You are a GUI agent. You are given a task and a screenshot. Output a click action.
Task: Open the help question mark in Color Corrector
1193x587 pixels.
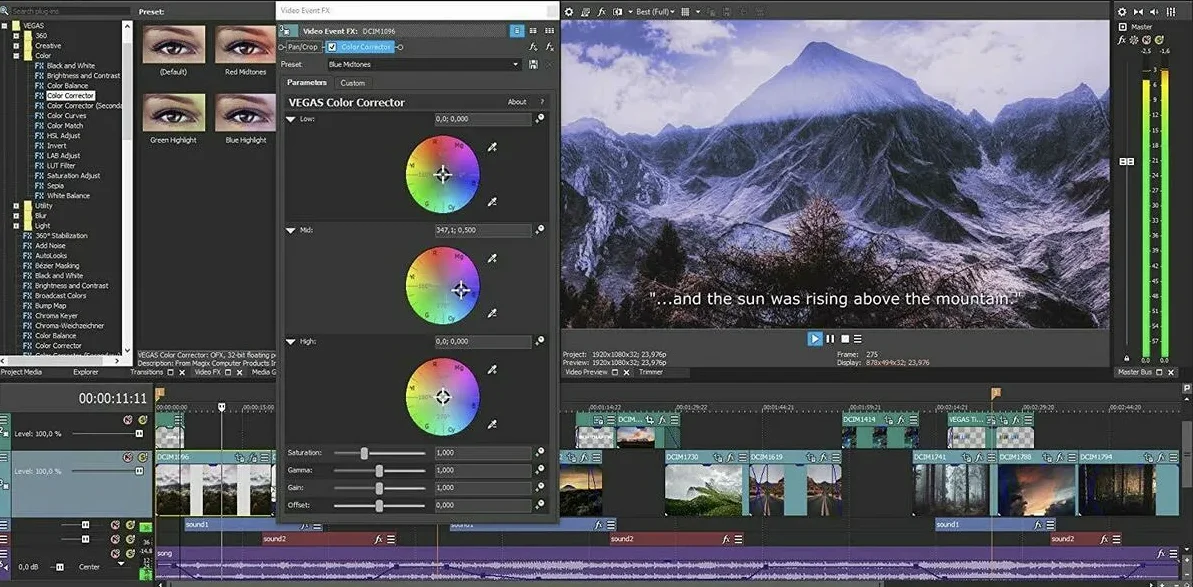click(x=542, y=102)
